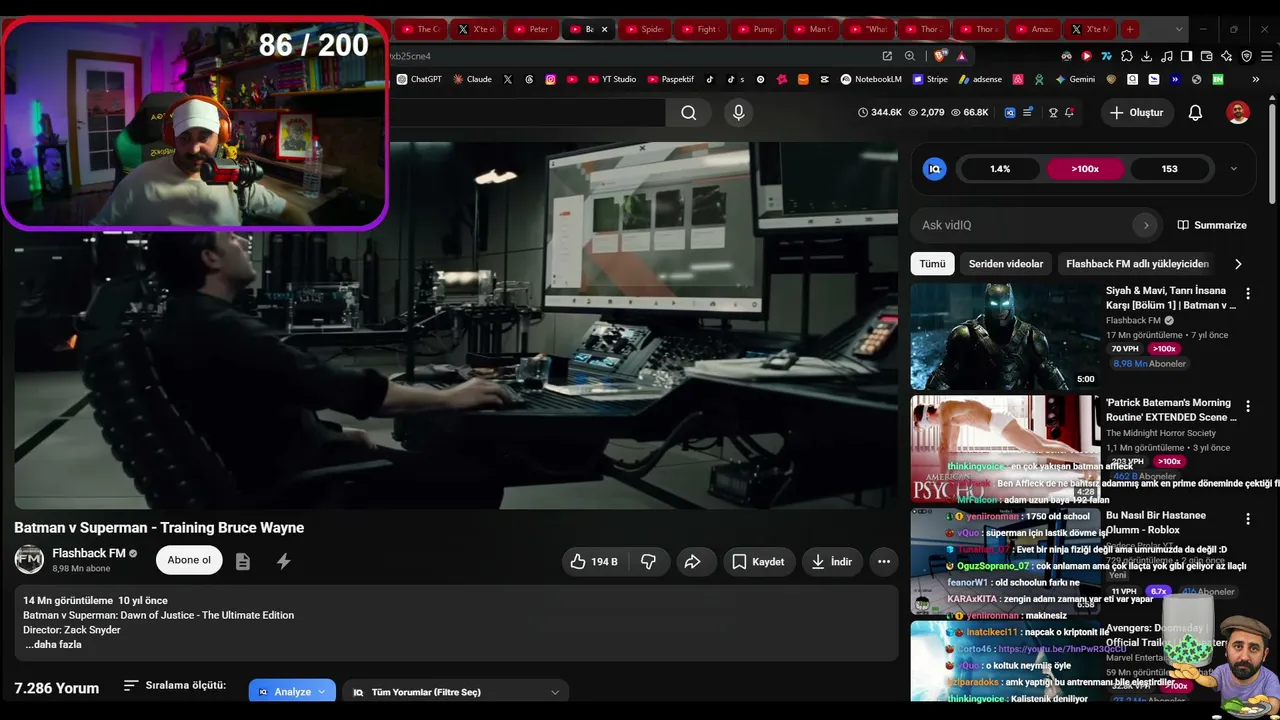Click the YouTube search text field
1280x720 pixels.
526,113
